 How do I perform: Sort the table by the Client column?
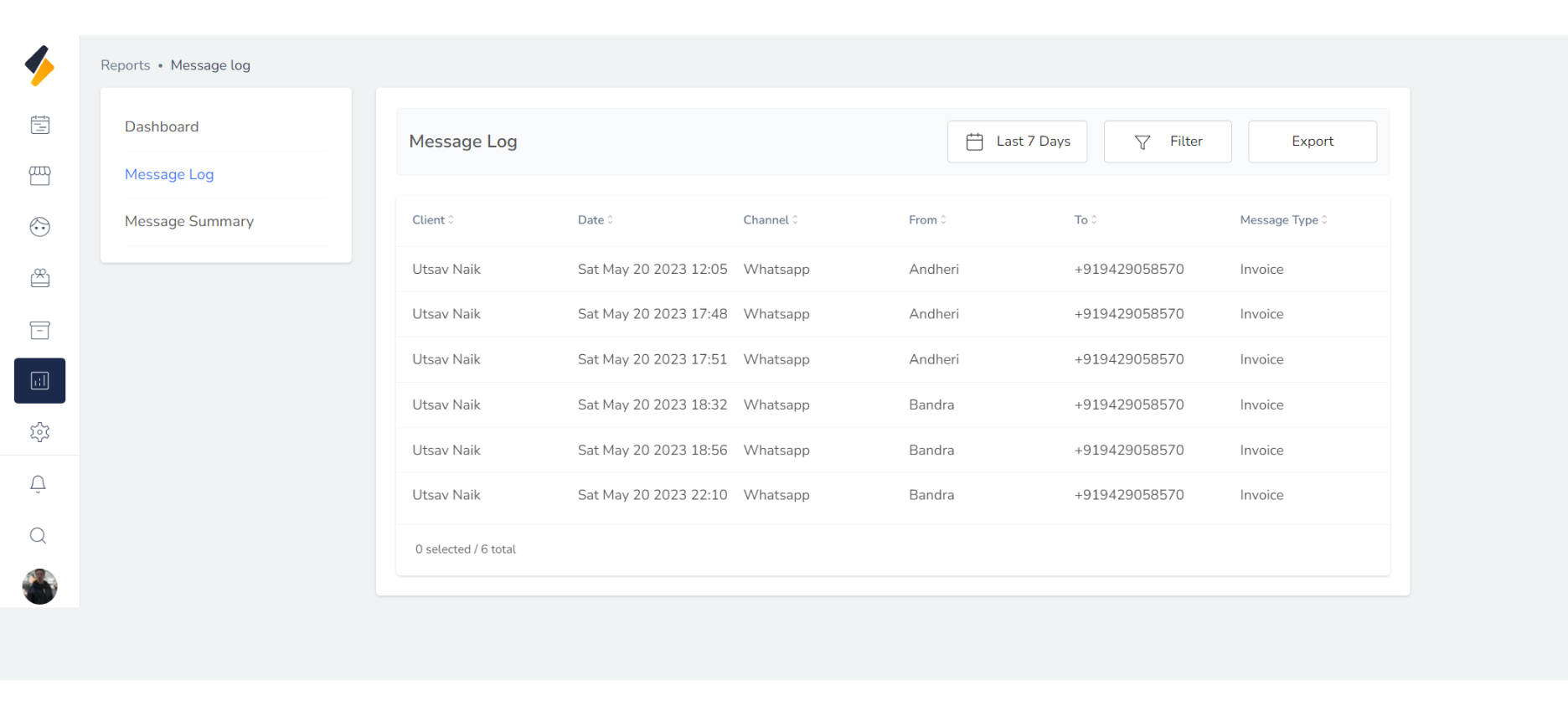433,220
